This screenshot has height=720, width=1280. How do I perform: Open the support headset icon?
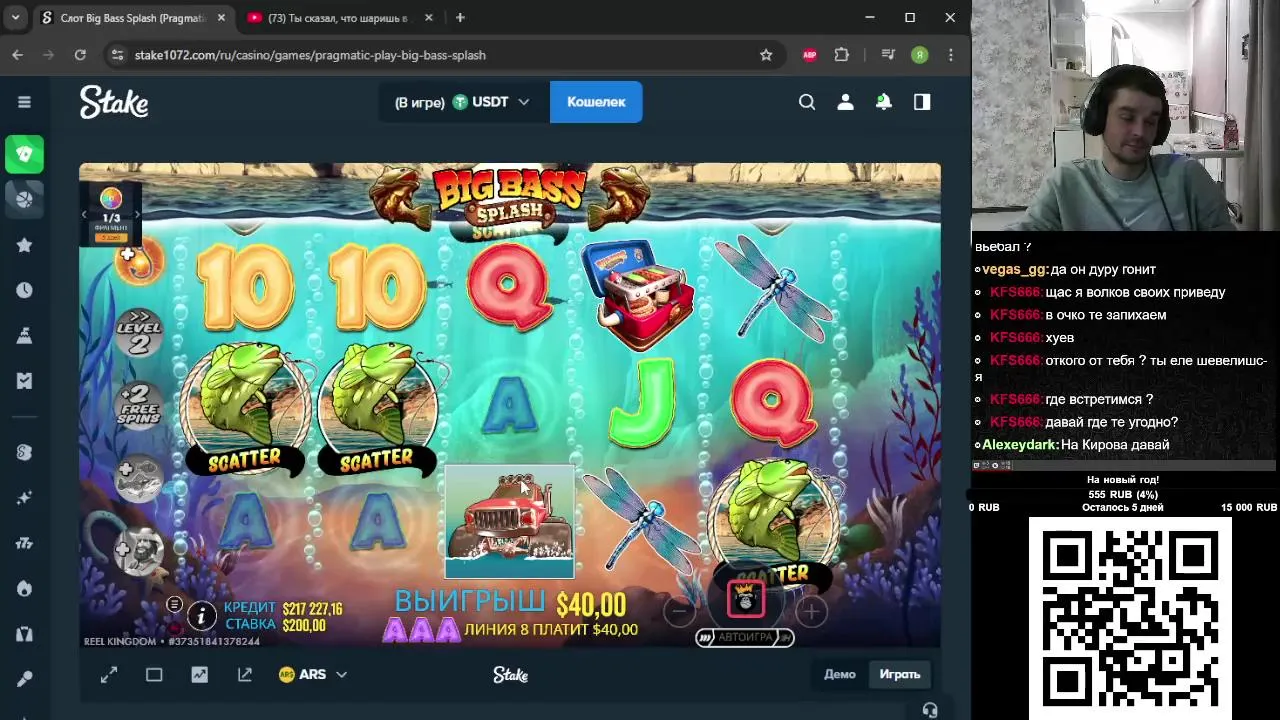(x=930, y=710)
